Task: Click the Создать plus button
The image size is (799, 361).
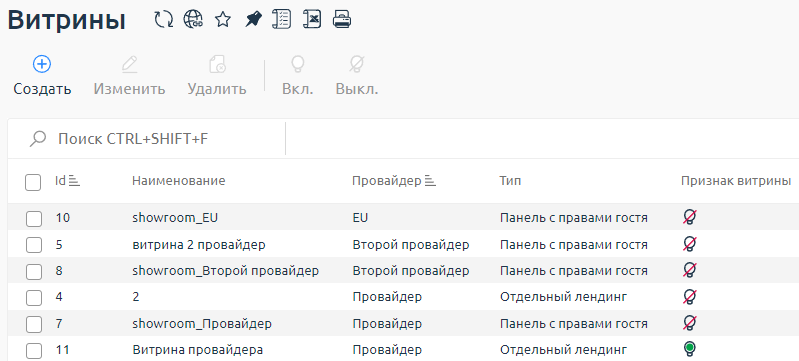Action: (x=42, y=75)
